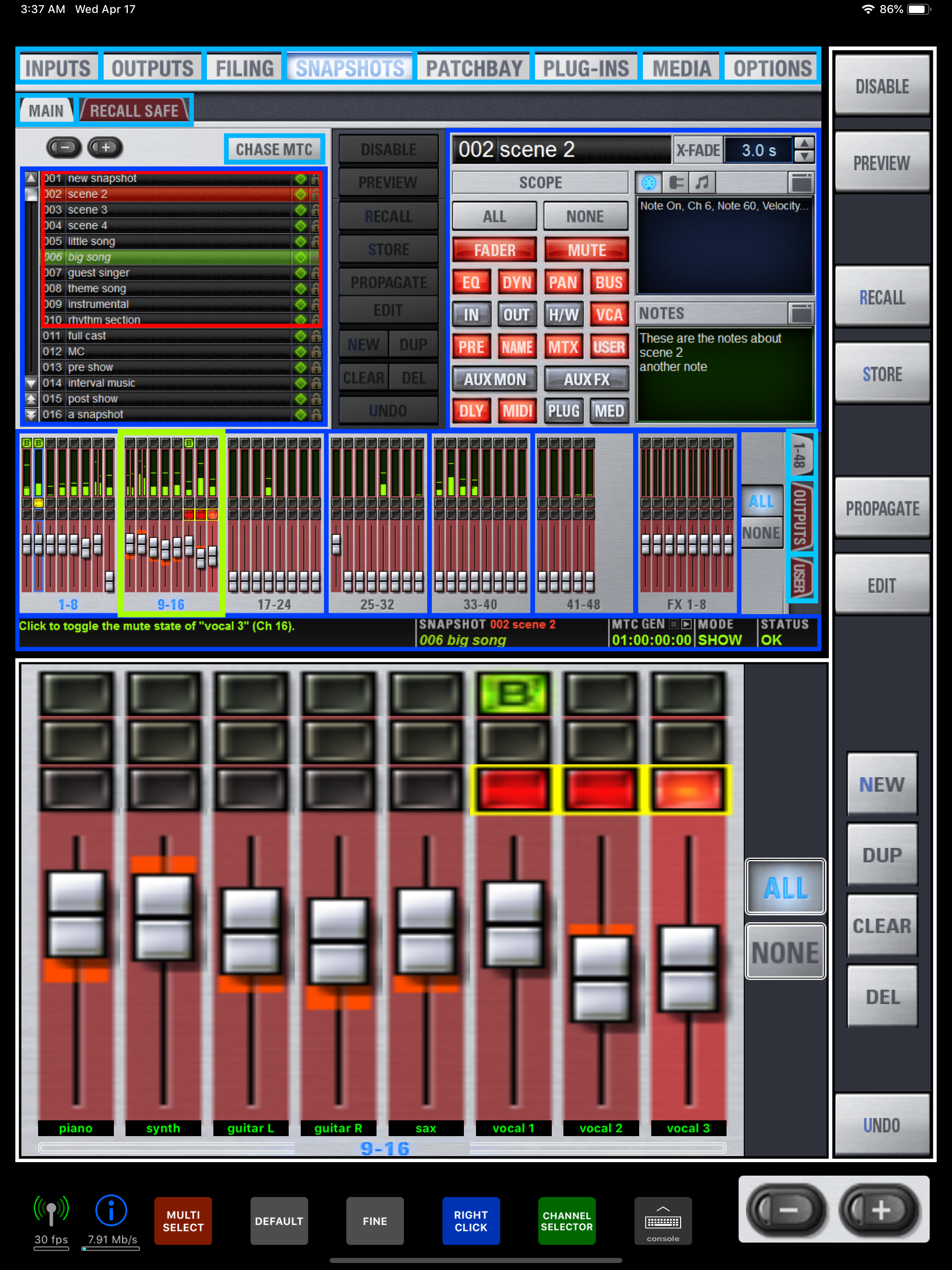Toggle DYN scope button
This screenshot has width=952, height=1270.
[x=517, y=283]
